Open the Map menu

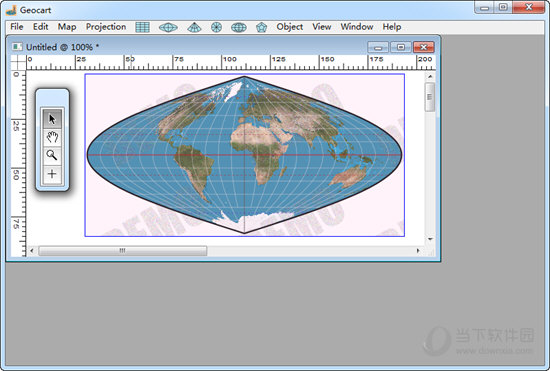pos(67,27)
